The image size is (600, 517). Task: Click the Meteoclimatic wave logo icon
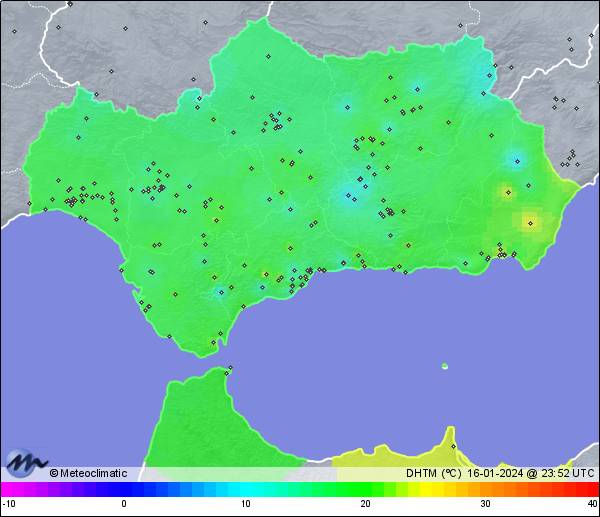(x=25, y=462)
